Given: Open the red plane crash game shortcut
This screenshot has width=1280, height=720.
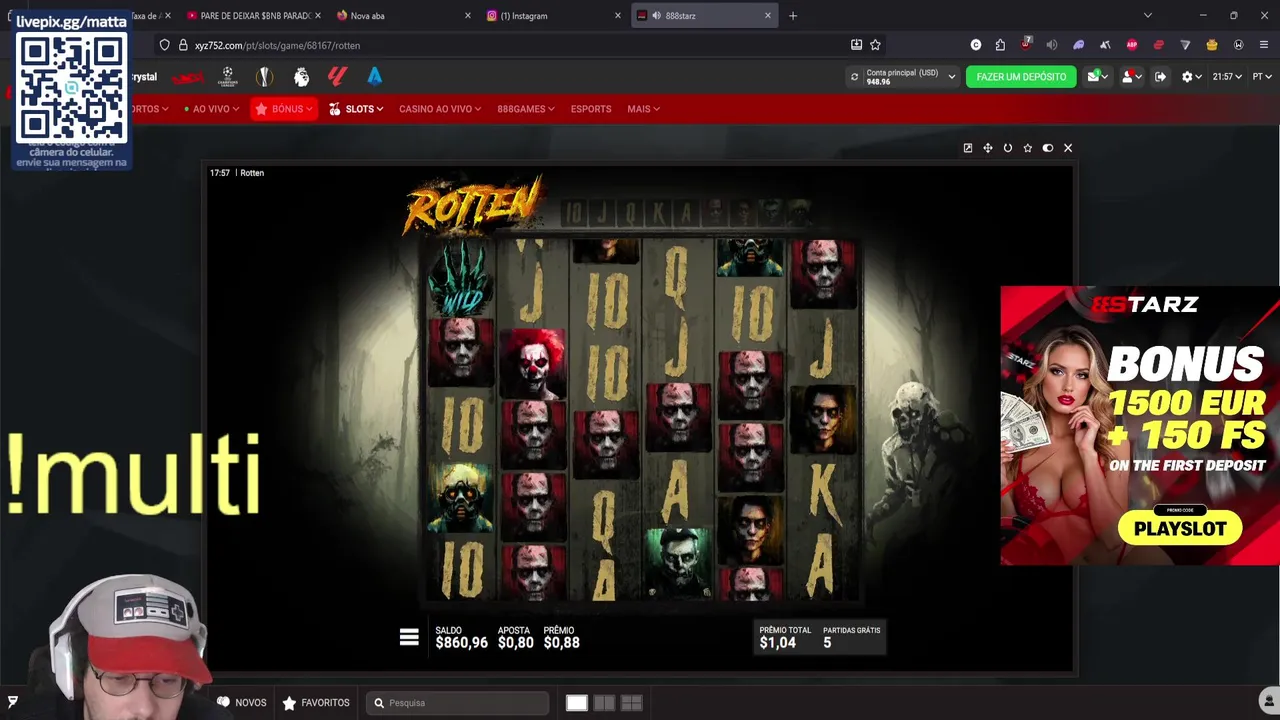Looking at the screenshot, I should click(187, 77).
